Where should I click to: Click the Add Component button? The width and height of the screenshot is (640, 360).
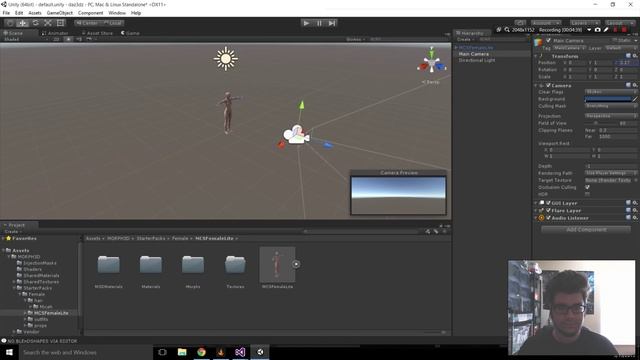point(586,230)
